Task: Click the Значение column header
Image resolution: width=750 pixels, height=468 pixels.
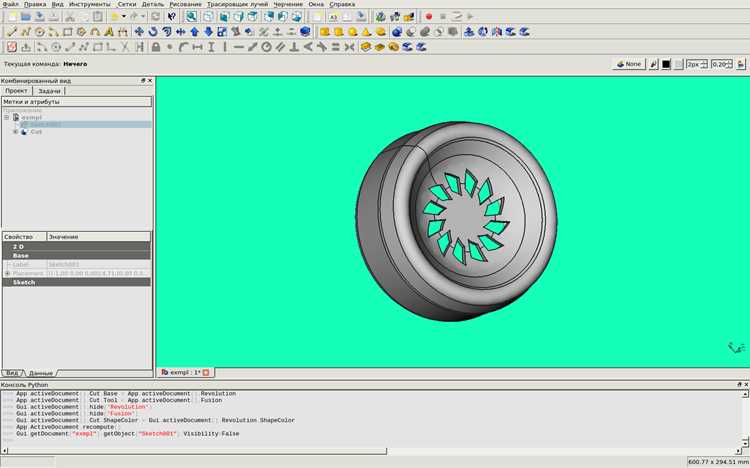Action: click(99, 237)
